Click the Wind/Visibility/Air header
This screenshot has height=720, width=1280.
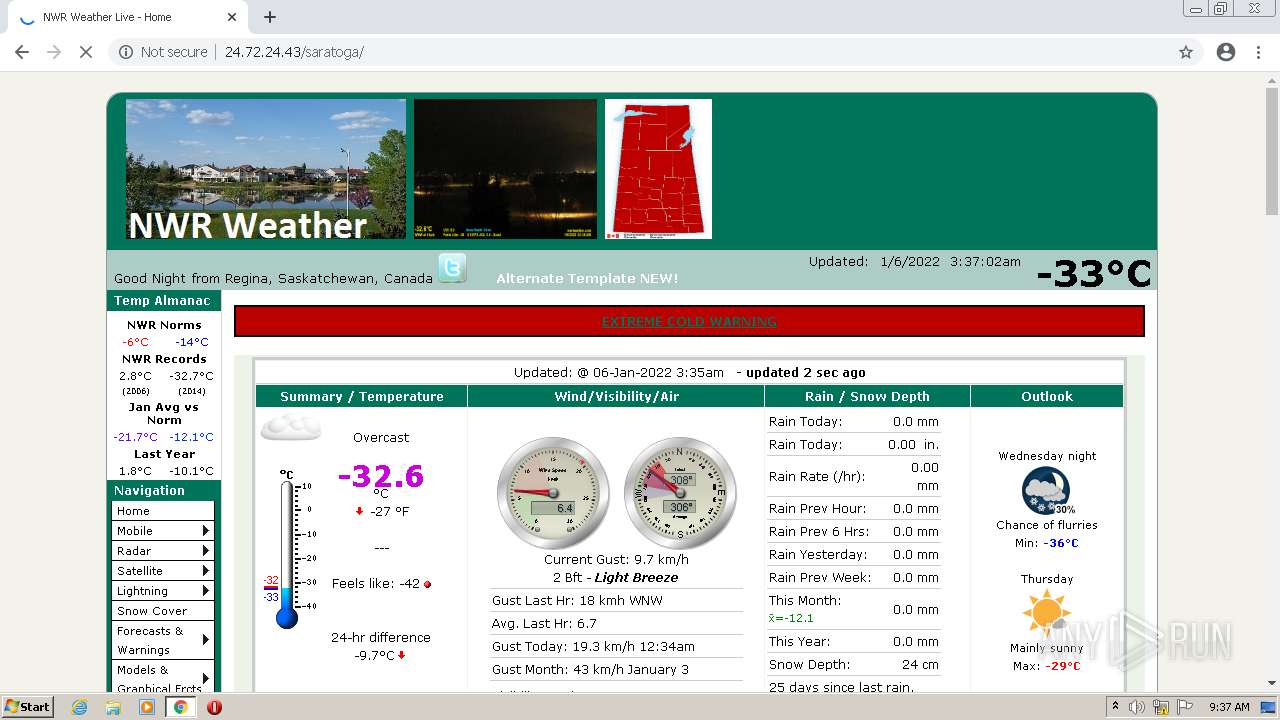616,396
